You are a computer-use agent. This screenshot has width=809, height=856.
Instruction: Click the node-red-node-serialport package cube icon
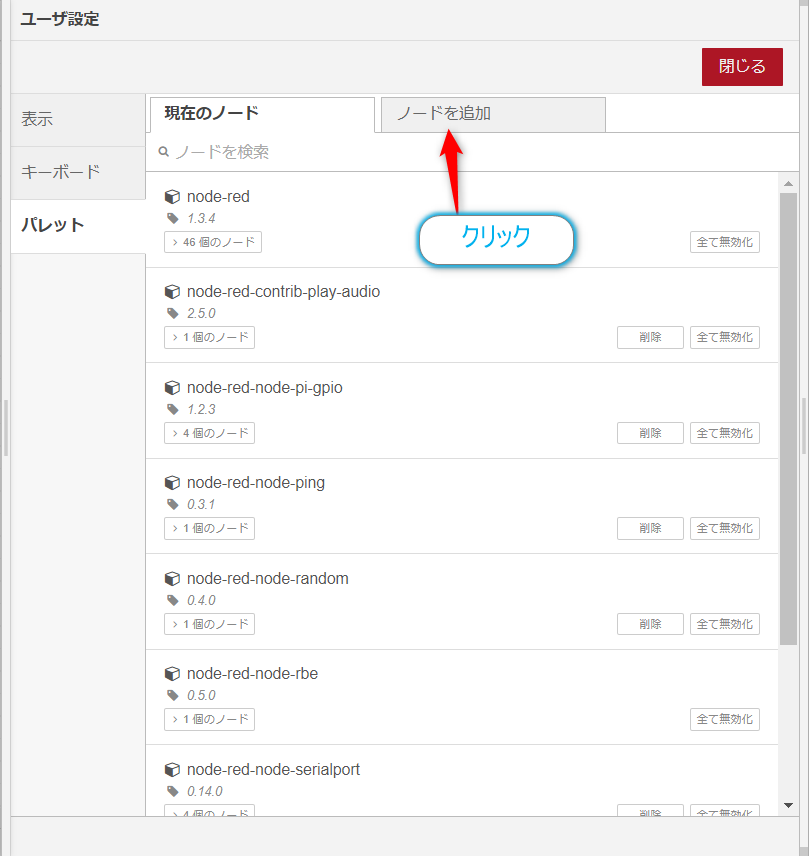pos(172,770)
